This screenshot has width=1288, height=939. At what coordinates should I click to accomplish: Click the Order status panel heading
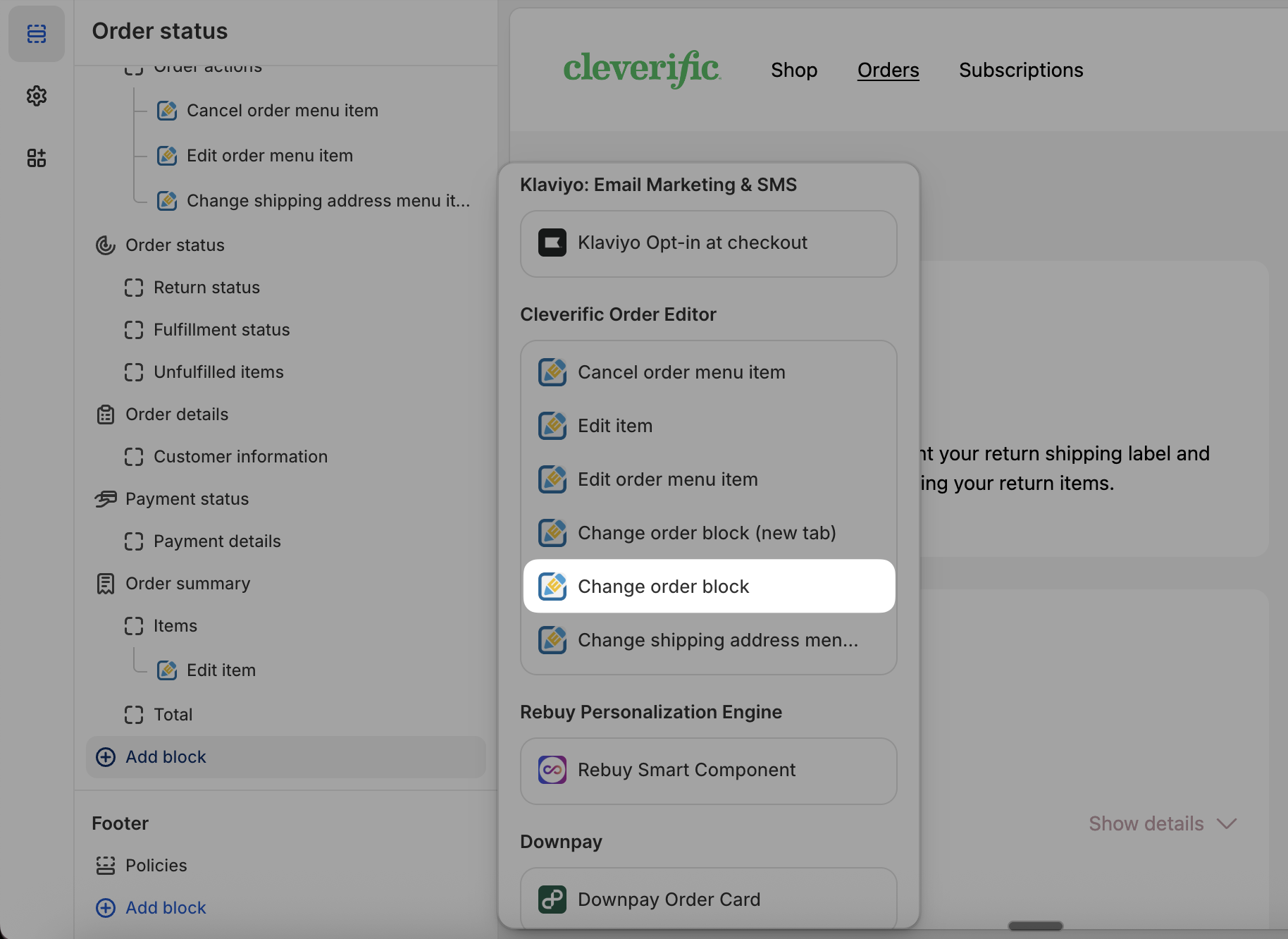160,31
